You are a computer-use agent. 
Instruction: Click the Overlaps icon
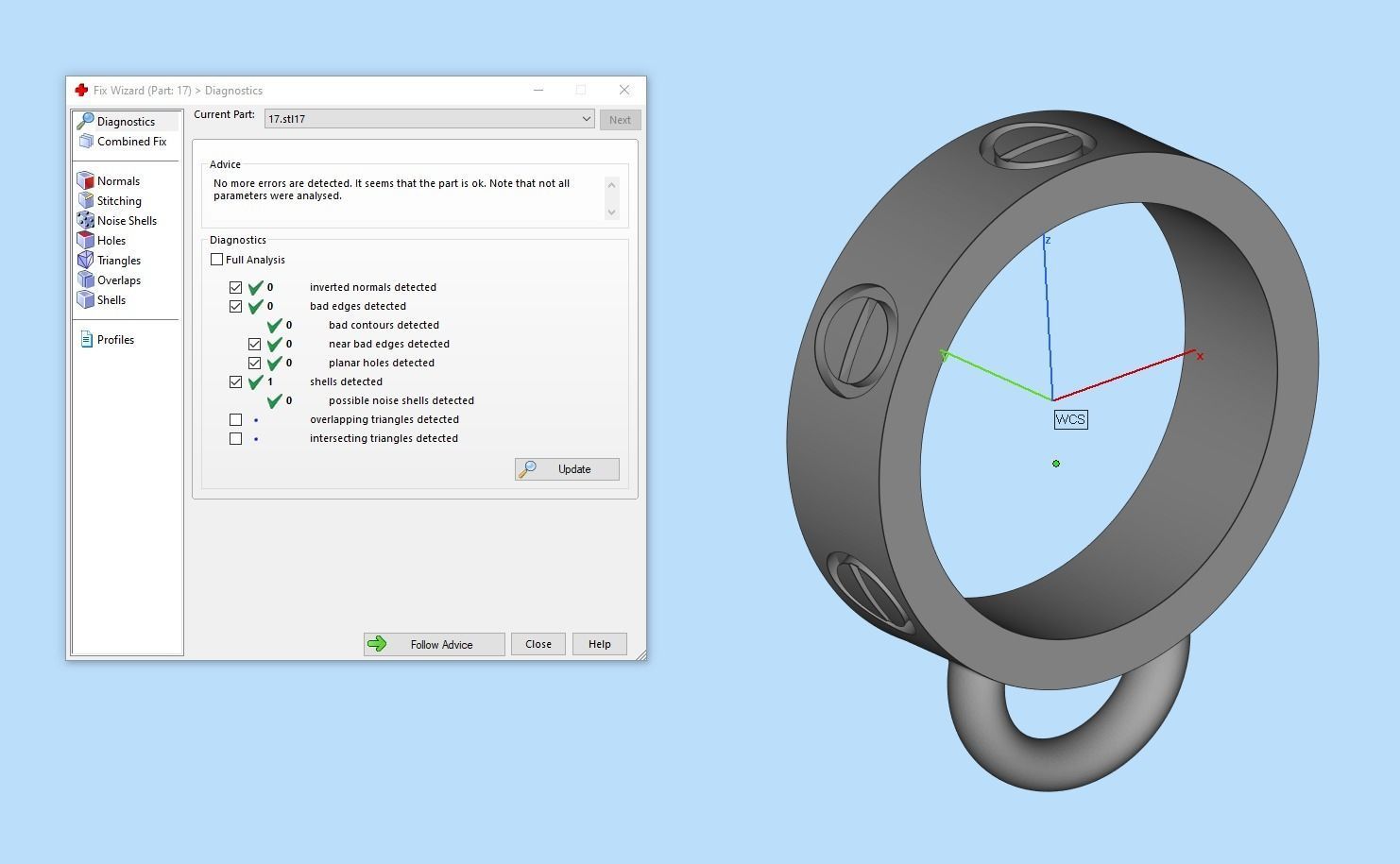(85, 280)
